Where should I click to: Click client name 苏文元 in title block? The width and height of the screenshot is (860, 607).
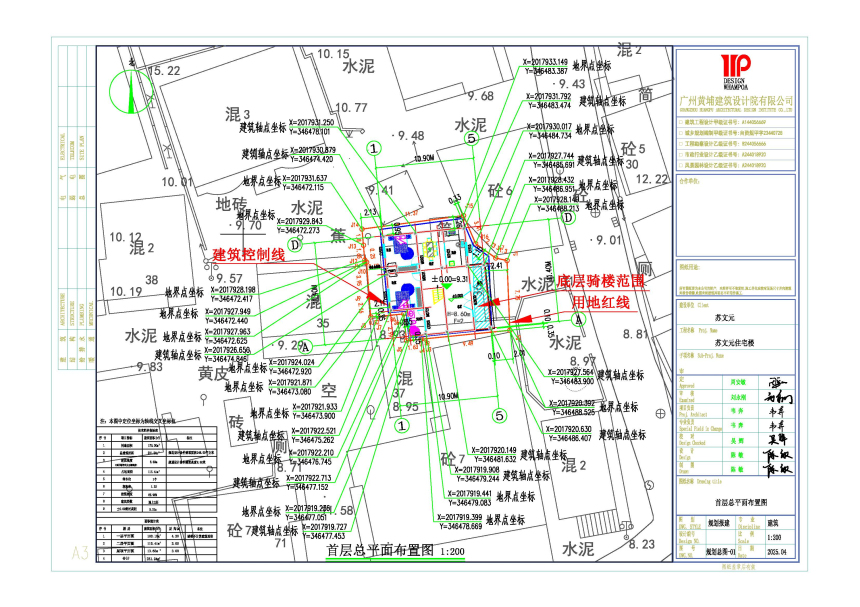(x=725, y=317)
